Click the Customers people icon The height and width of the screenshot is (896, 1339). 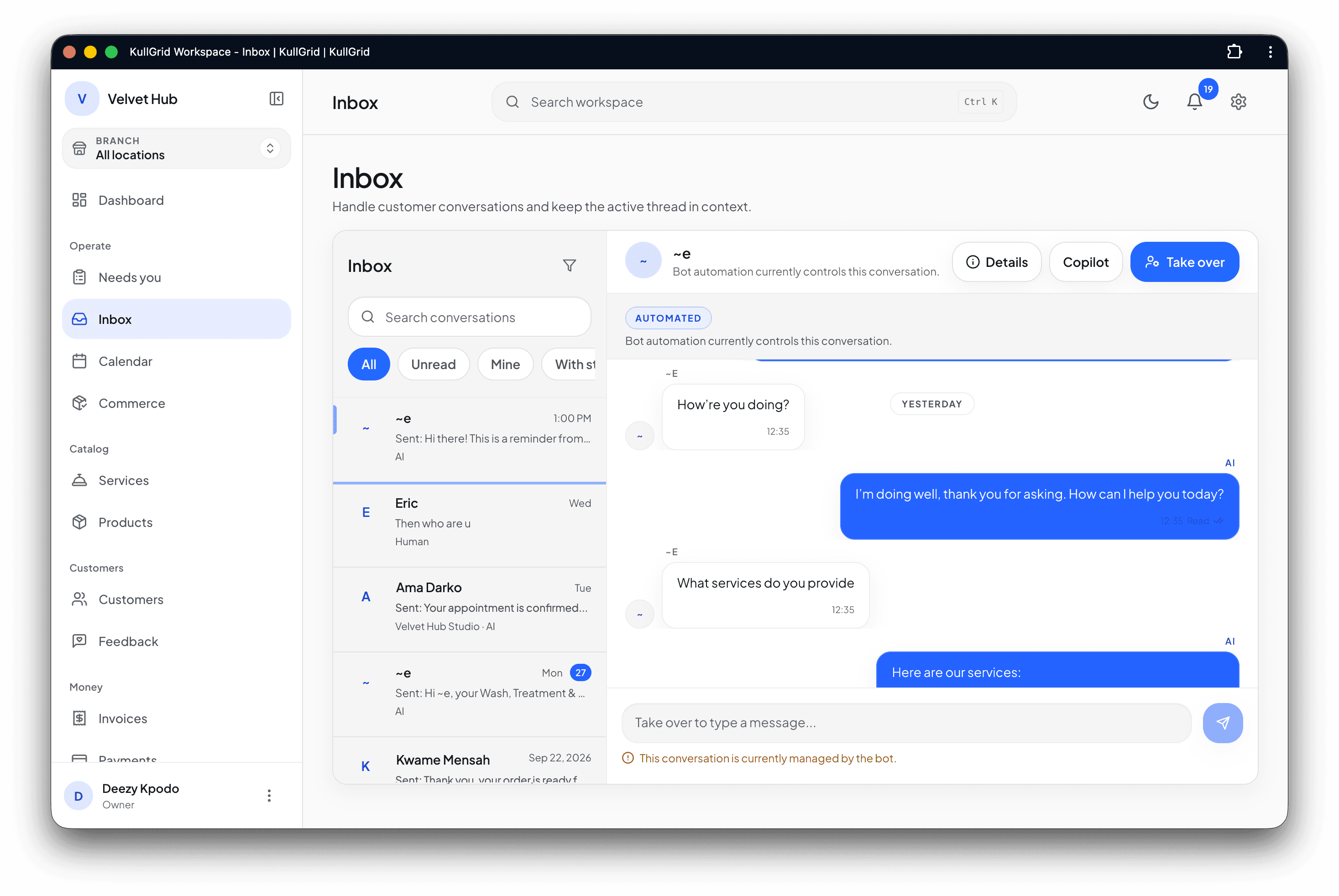point(79,599)
